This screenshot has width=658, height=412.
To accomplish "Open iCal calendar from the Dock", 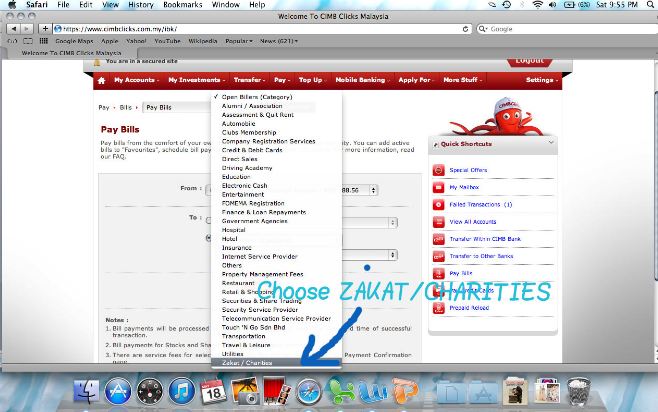I will click(213, 391).
